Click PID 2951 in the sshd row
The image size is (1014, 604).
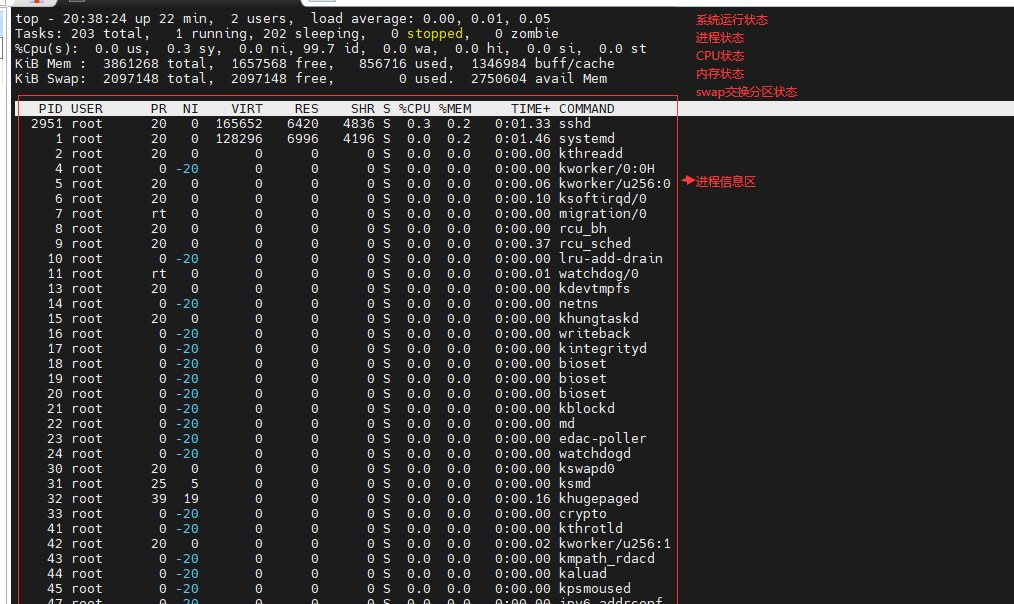[47, 124]
